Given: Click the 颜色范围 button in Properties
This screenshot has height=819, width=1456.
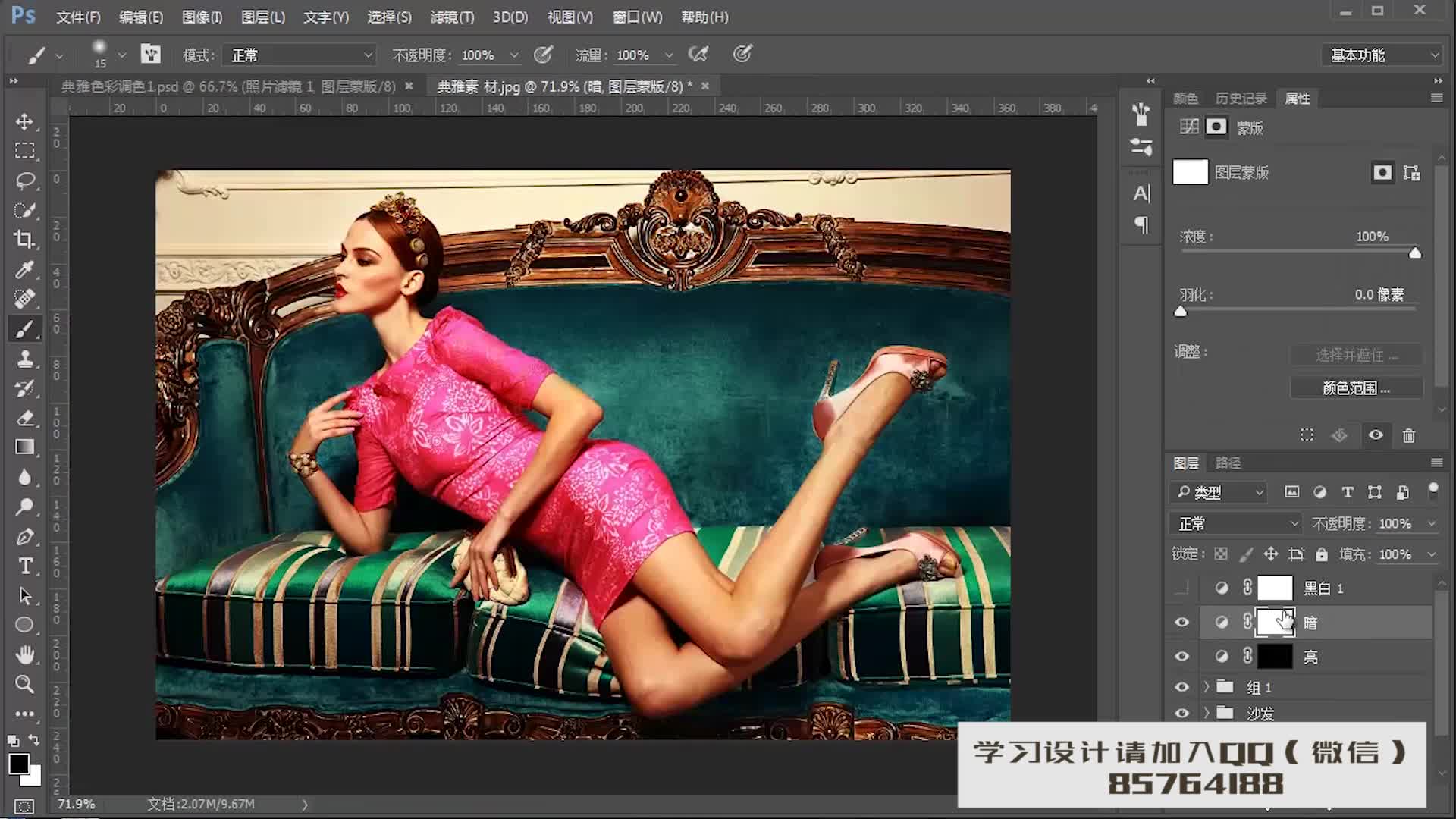Looking at the screenshot, I should click(x=1357, y=388).
